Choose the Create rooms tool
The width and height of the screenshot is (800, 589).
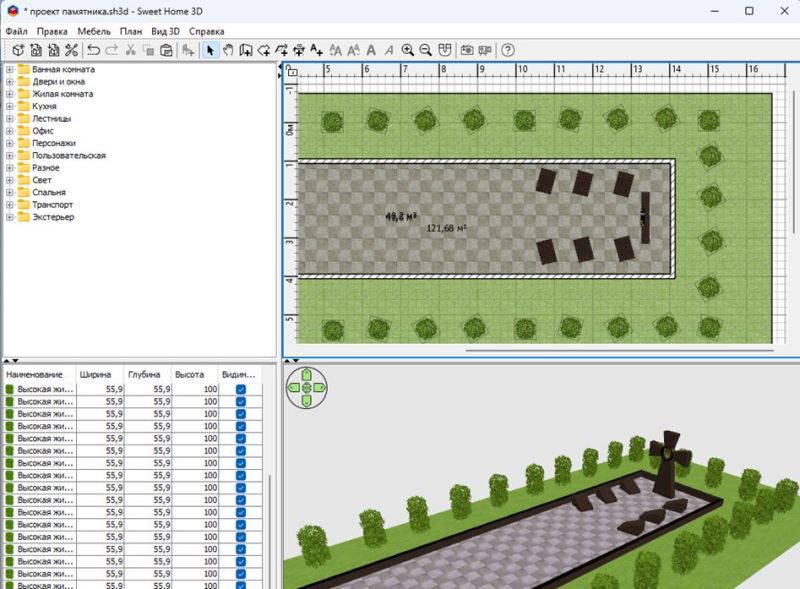pos(263,50)
